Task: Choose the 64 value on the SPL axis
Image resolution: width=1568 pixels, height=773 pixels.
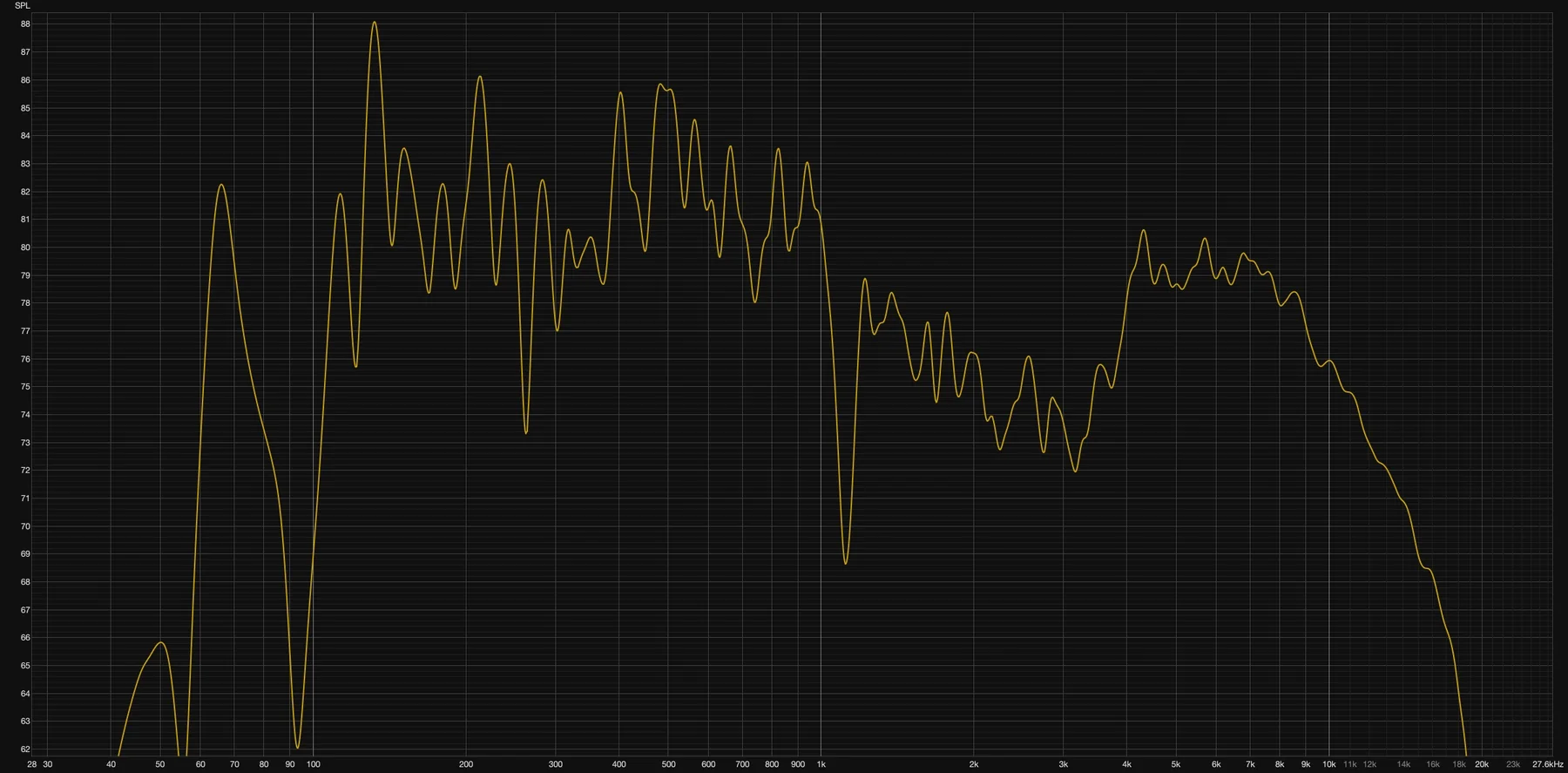Action: click(25, 694)
